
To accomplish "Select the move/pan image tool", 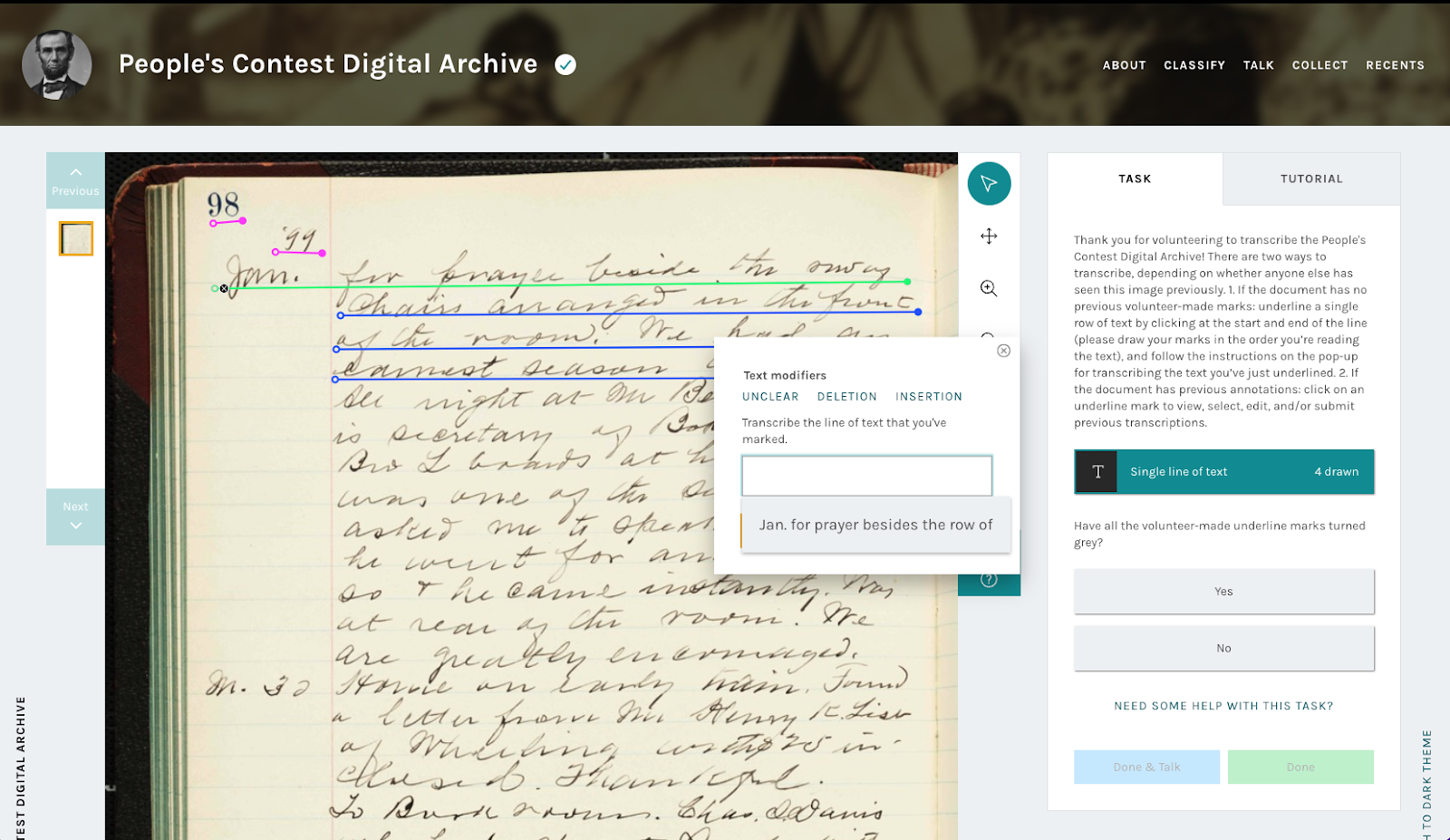I will [x=989, y=237].
